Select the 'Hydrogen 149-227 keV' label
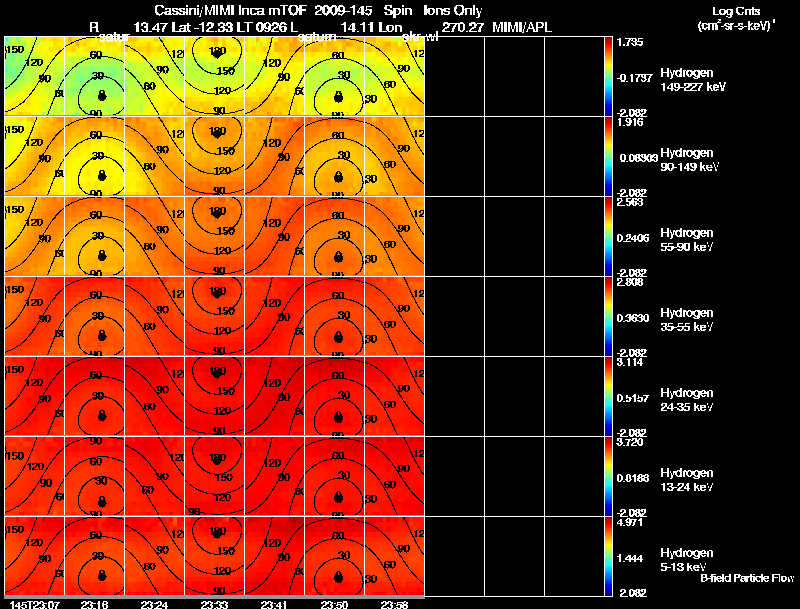Screen dimensions: 800x609 [693, 80]
